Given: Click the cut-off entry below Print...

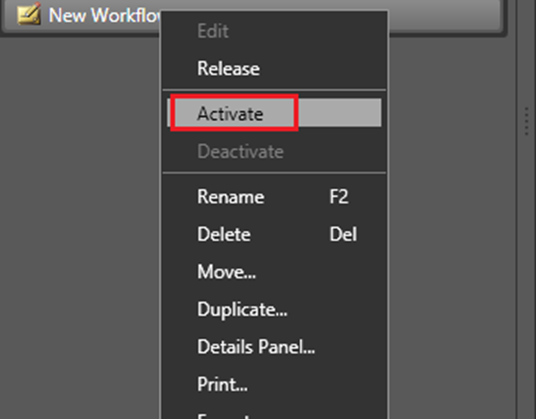Looking at the screenshot, I should [x=224, y=416].
